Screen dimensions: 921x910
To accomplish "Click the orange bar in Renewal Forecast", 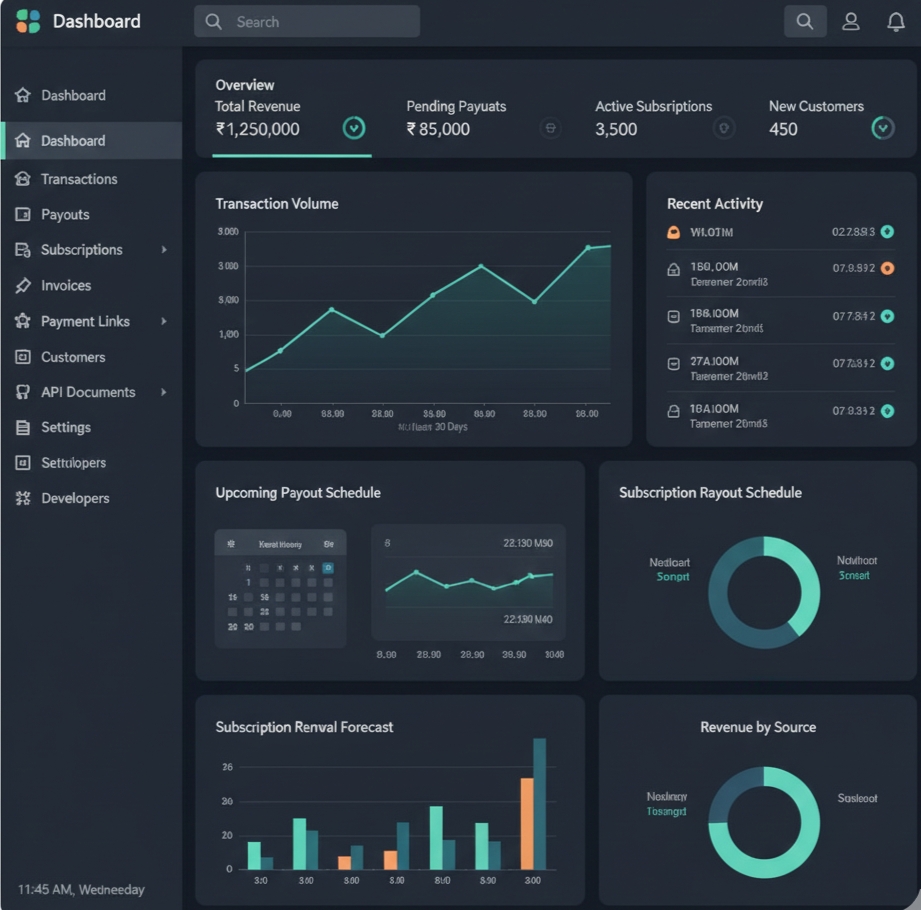I will [x=527, y=822].
